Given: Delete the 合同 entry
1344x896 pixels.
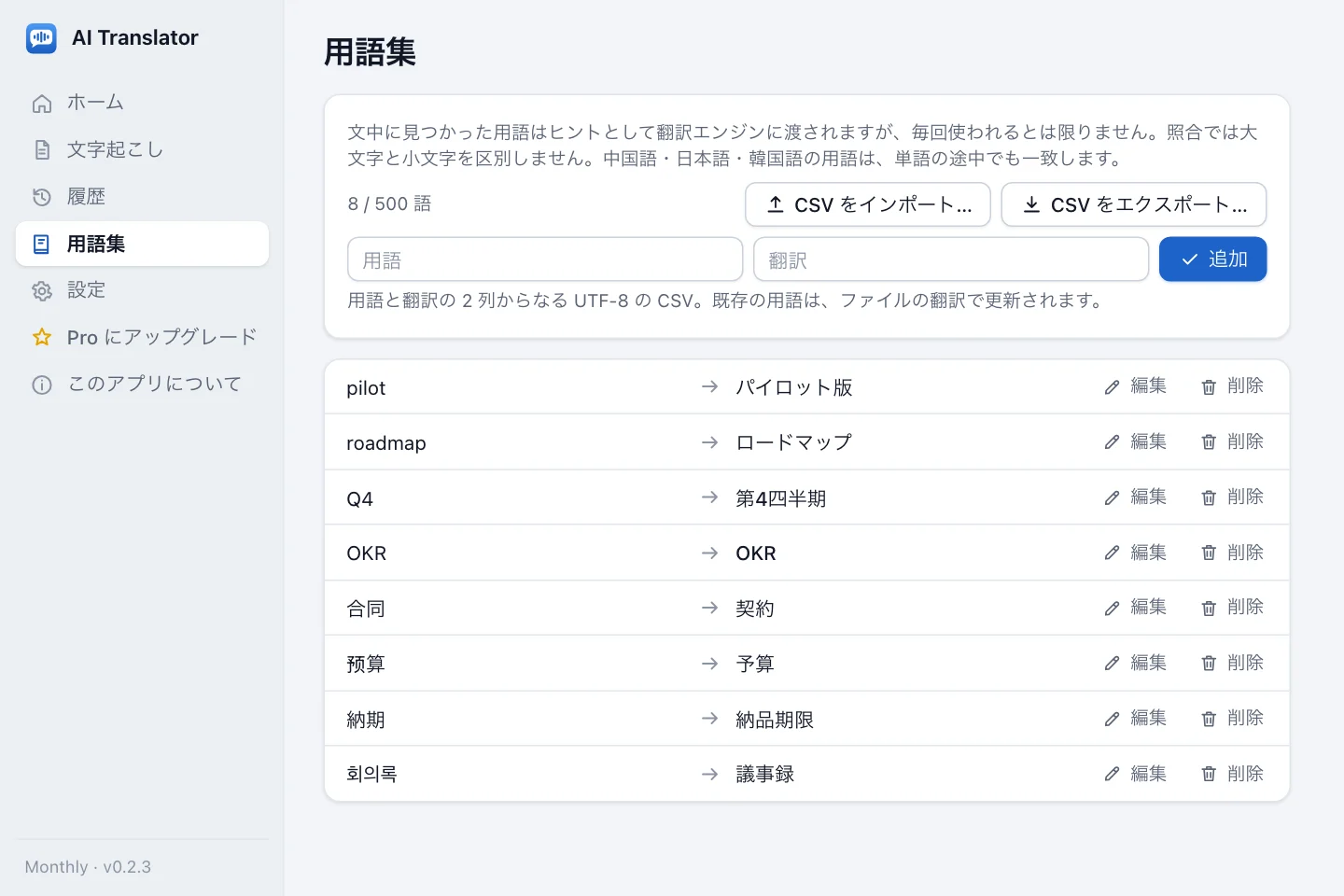Looking at the screenshot, I should coord(1232,608).
